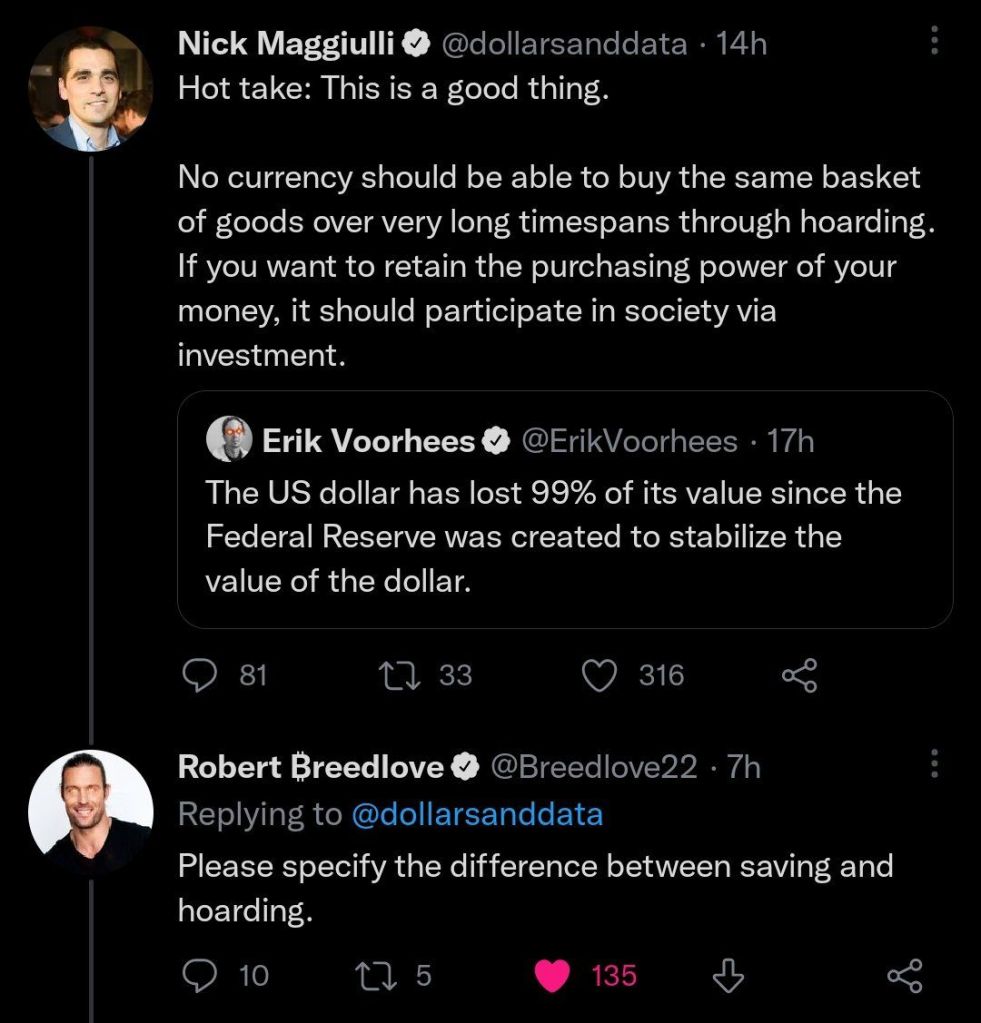Share Robert Breedlove's reply
This screenshot has width=981, height=1023.
(x=905, y=975)
